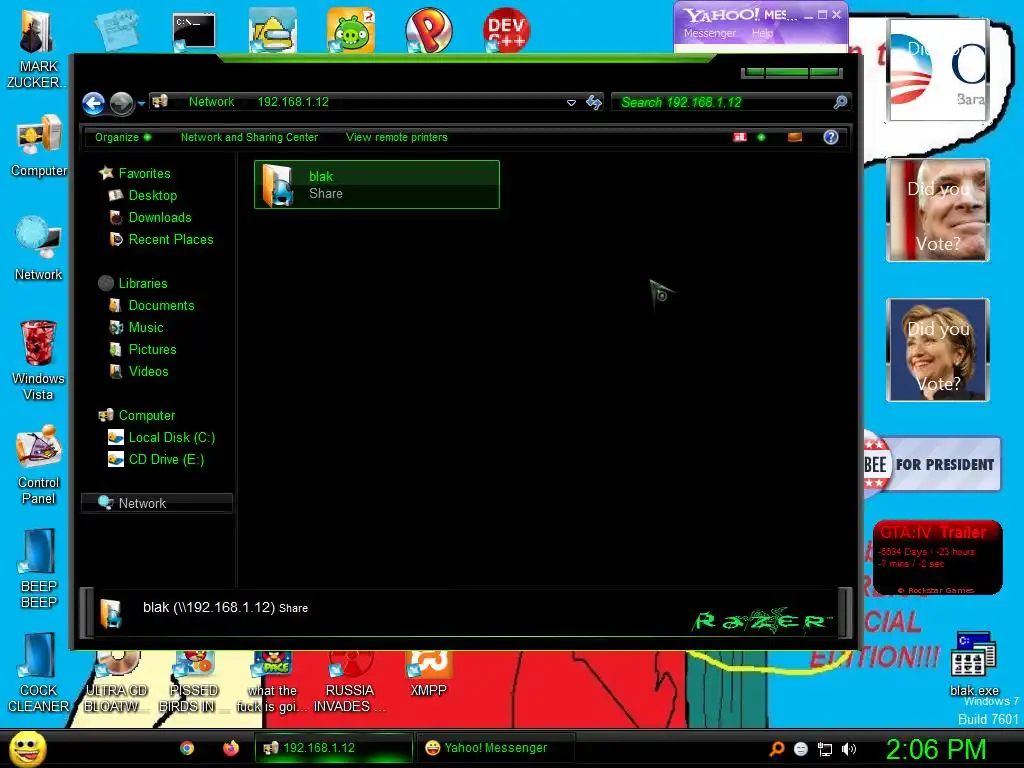The height and width of the screenshot is (768, 1024).
Task: Open the Pictures library
Action: pos(152,349)
